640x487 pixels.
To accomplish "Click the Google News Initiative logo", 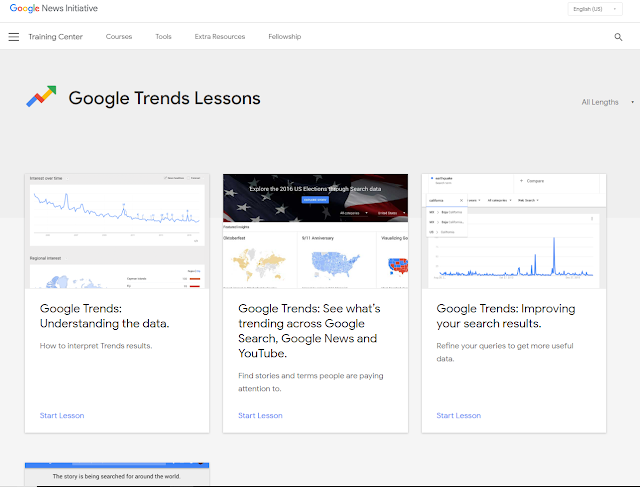I will 53,8.
